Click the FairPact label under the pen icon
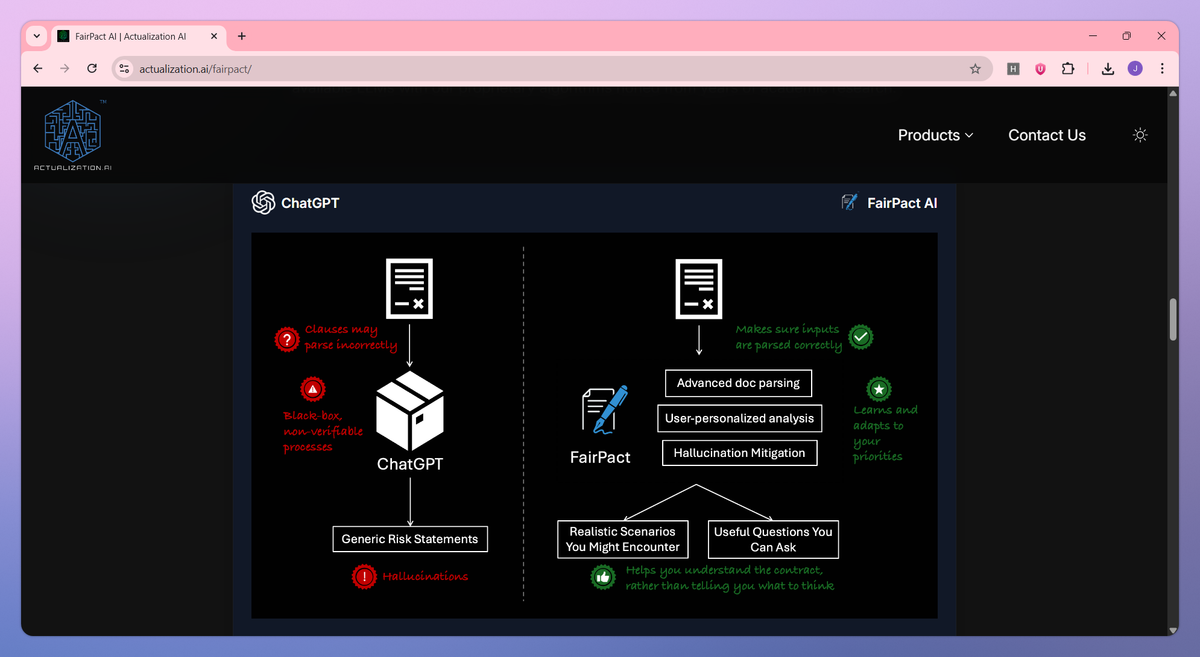Screen dimensions: 1200x657 coord(600,457)
